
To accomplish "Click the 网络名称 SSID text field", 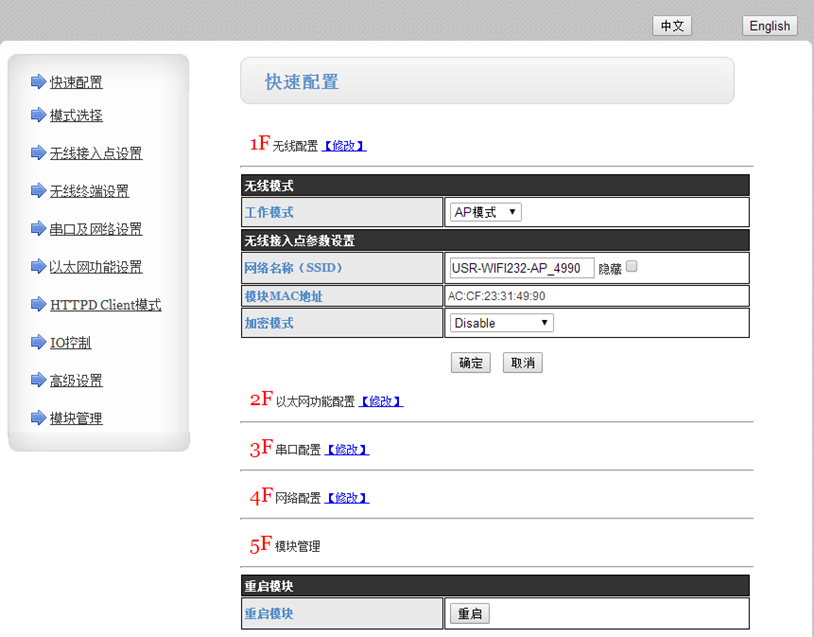I will click(521, 268).
